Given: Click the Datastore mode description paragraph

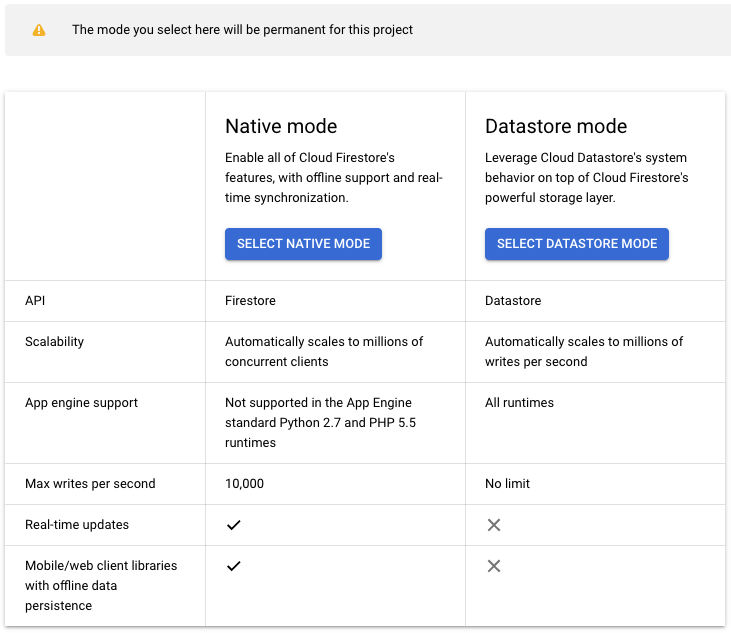Looking at the screenshot, I should point(586,178).
